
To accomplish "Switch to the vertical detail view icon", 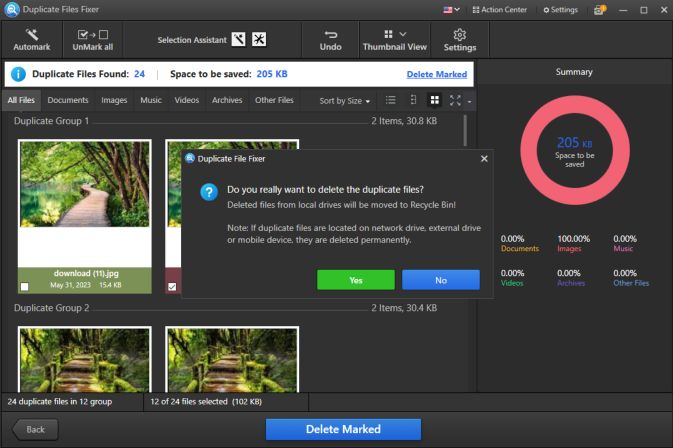I will (413, 100).
